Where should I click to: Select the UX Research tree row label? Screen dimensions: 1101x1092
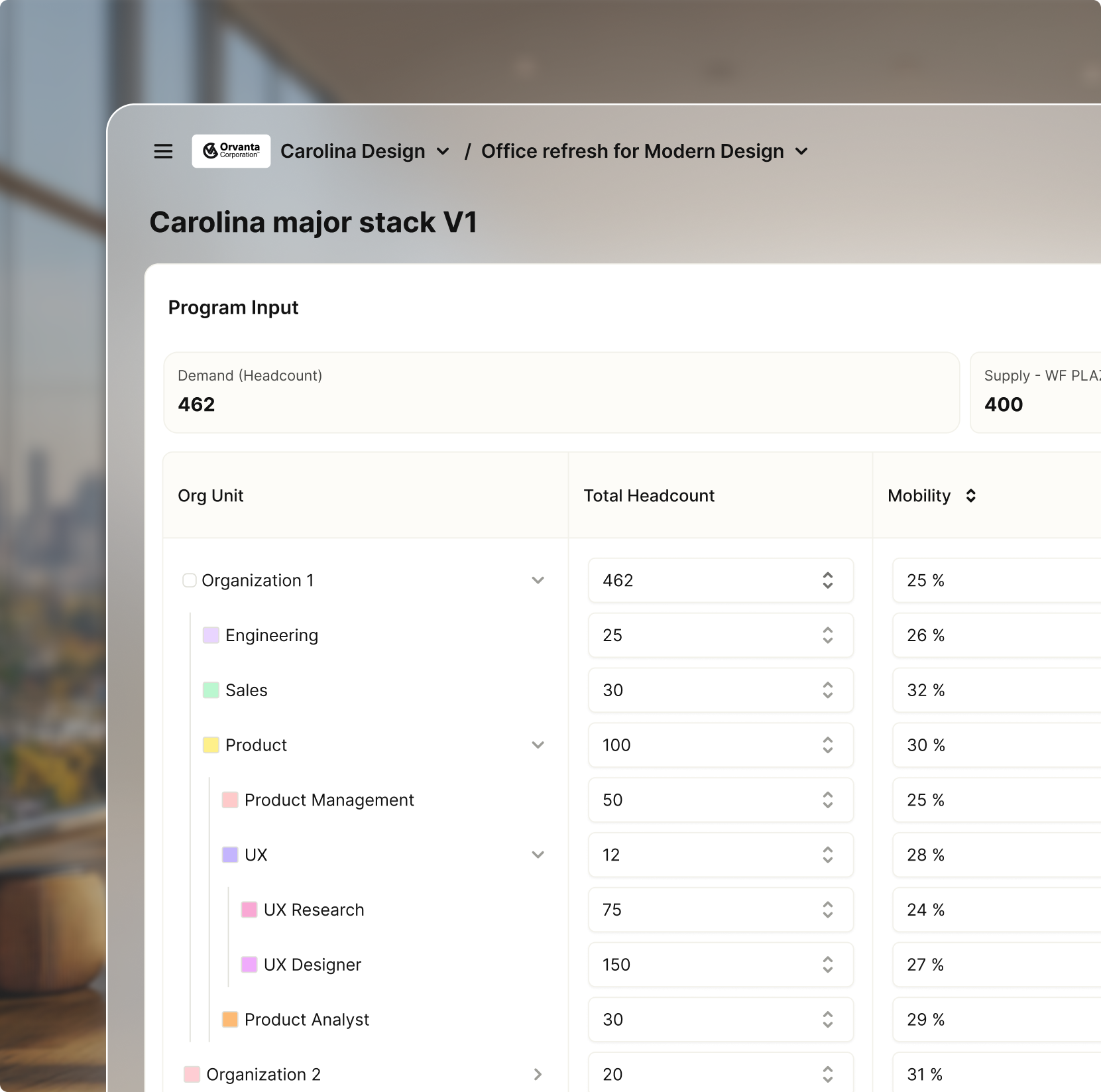point(314,910)
